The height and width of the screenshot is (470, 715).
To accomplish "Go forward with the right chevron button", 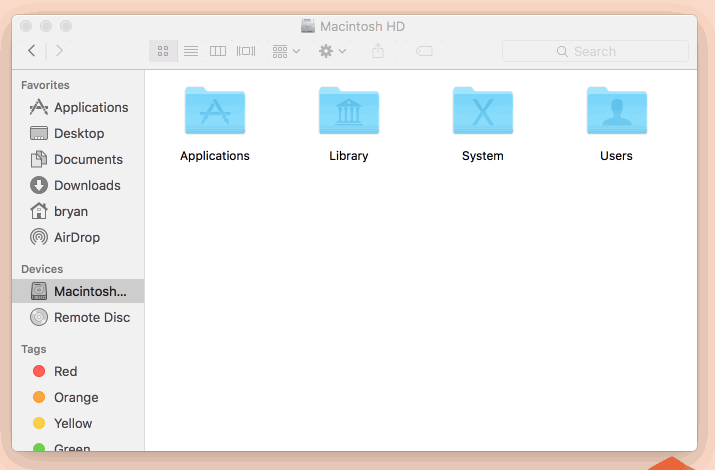I will (59, 51).
